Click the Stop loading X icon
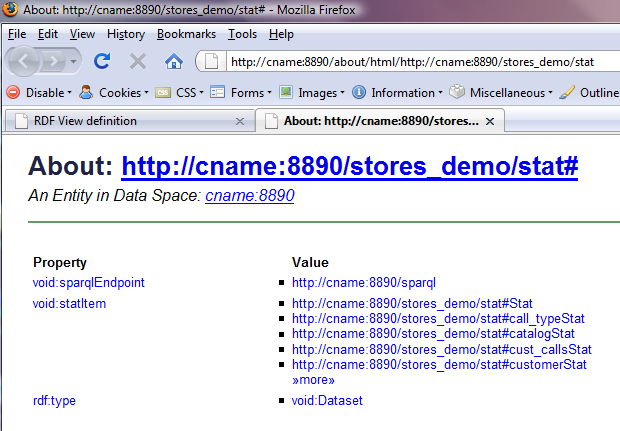The width and height of the screenshot is (620, 431). click(x=138, y=61)
